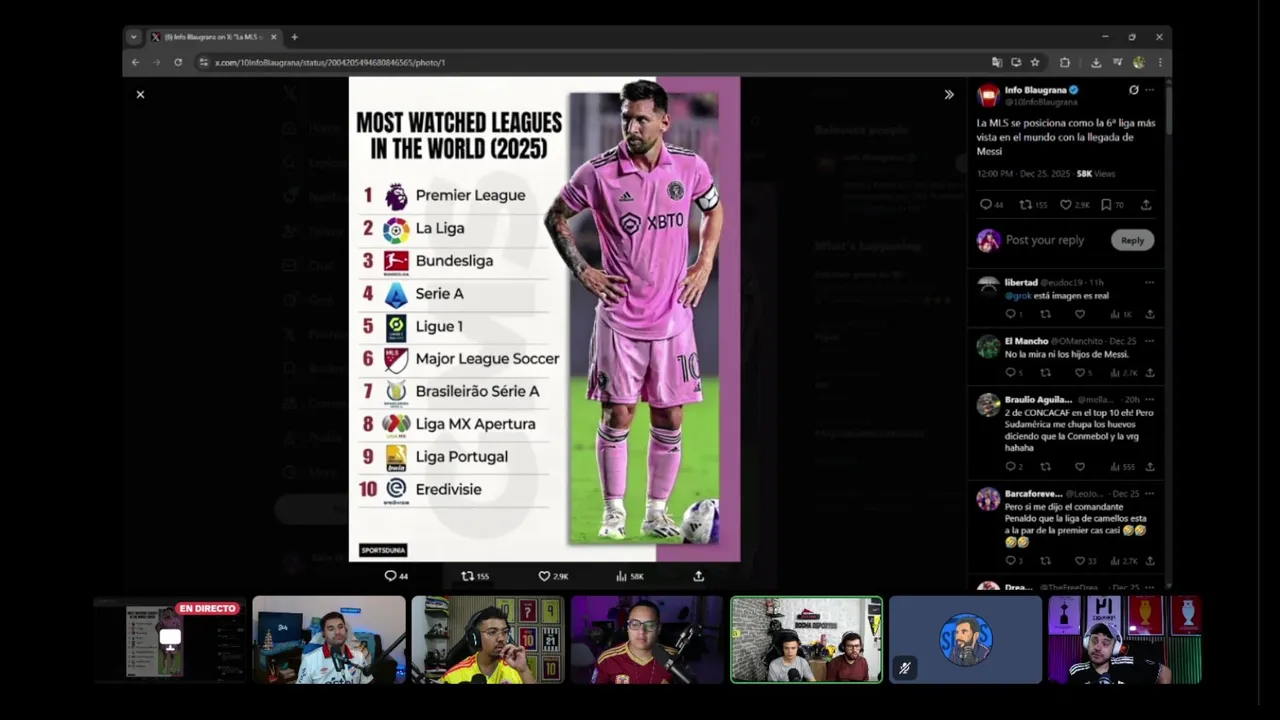1280x720 pixels.
Task: Click the reply icon under libertad's comment
Action: [1011, 314]
